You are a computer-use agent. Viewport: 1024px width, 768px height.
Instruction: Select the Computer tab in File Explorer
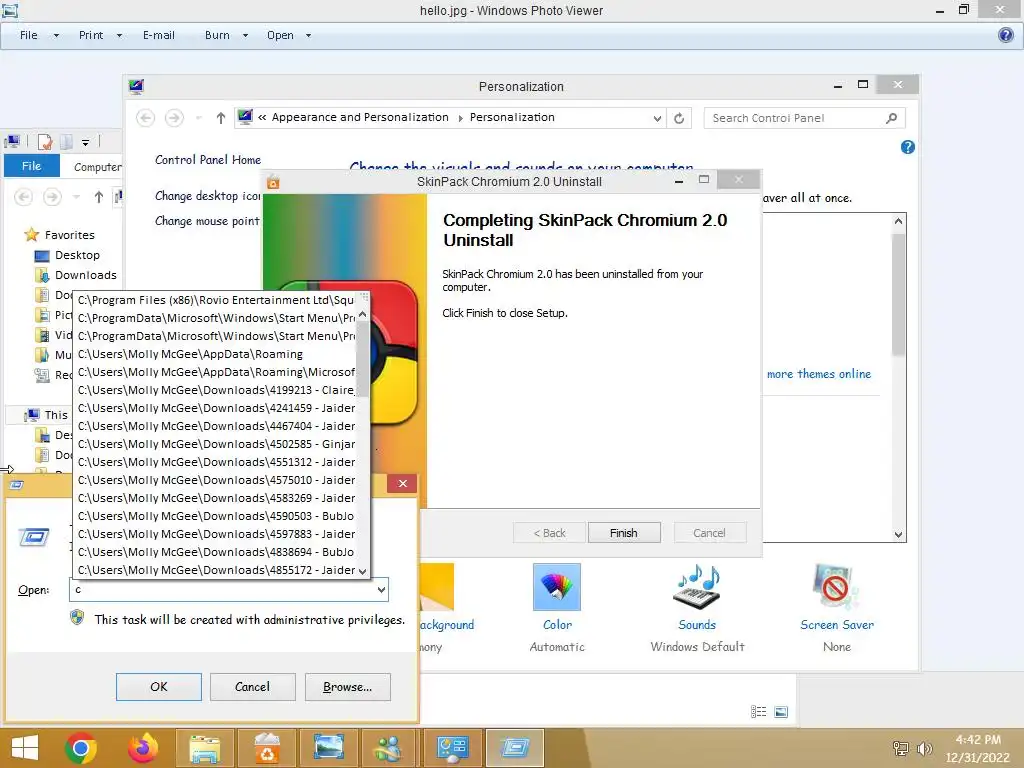click(97, 167)
